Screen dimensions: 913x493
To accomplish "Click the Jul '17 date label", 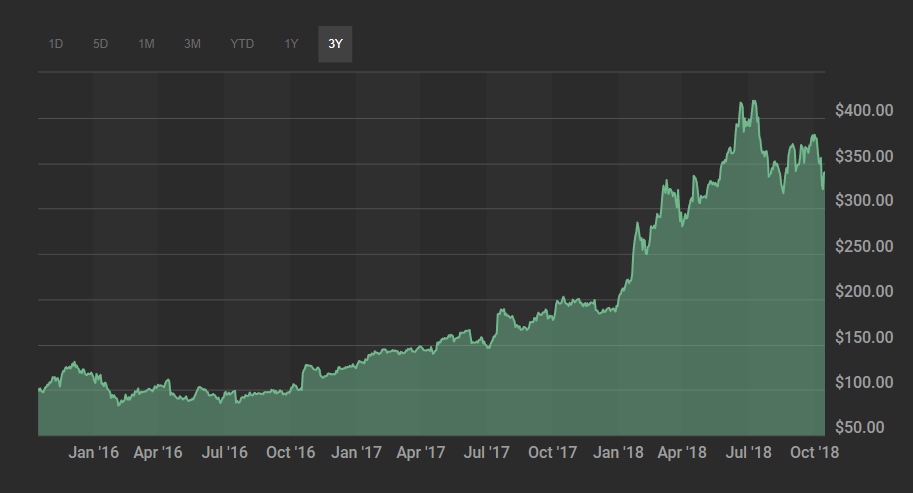I will coord(487,453).
